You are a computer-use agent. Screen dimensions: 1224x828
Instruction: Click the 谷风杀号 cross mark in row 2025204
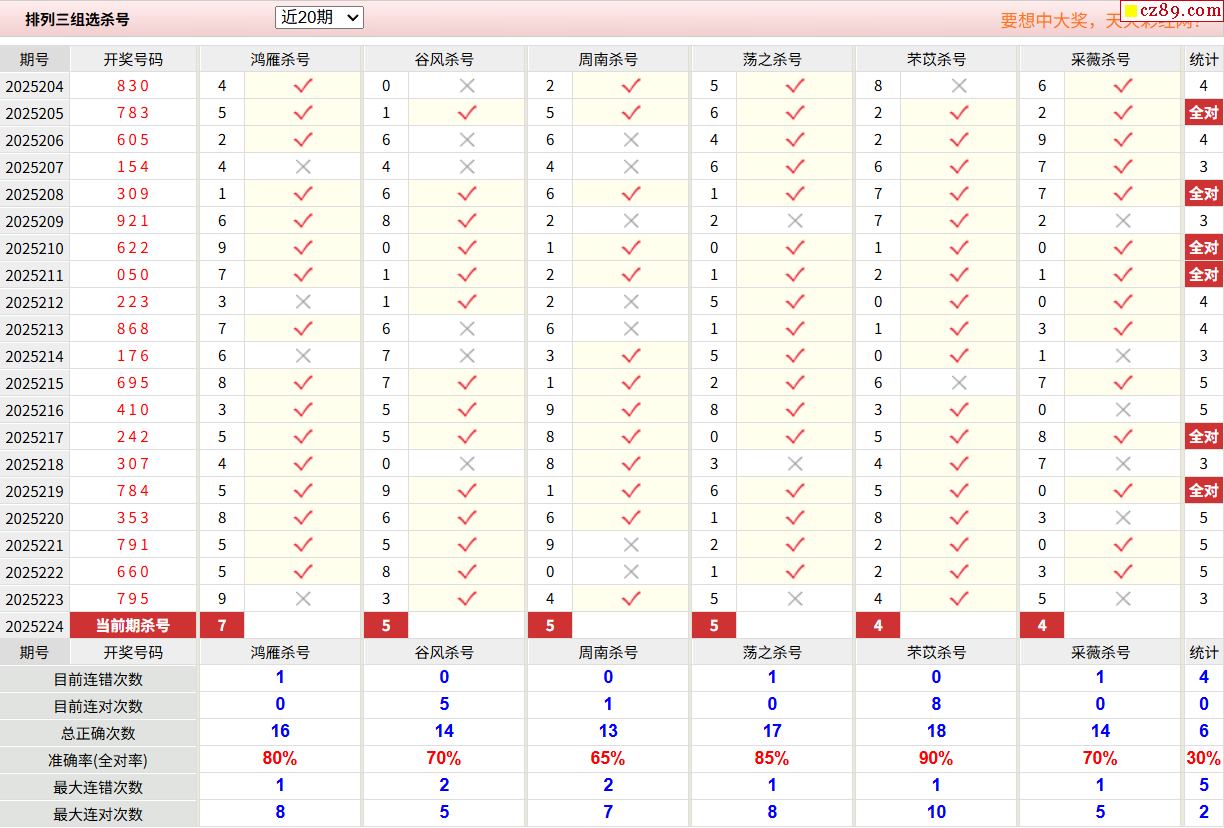point(467,86)
